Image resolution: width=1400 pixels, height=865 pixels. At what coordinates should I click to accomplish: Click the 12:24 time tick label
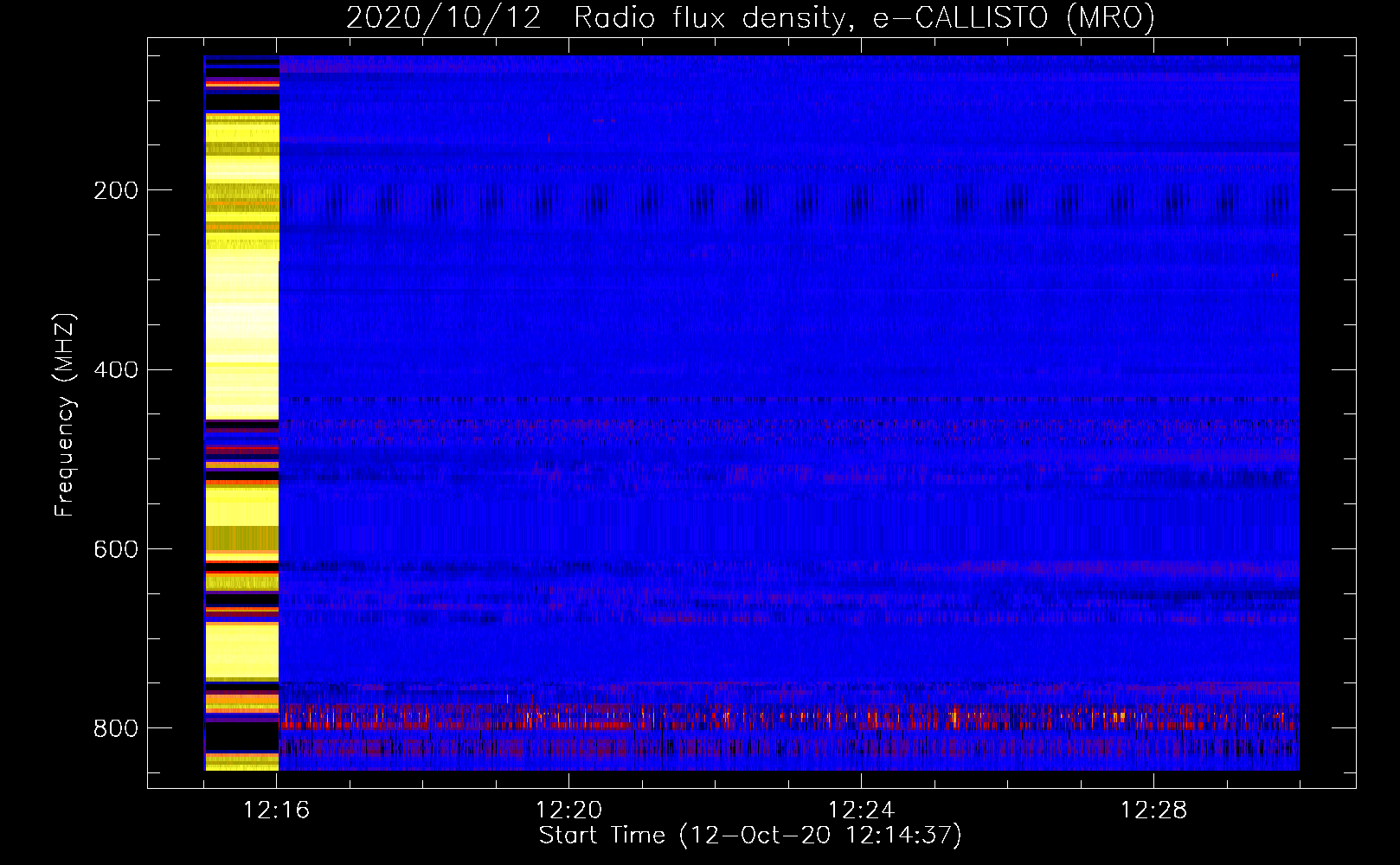tap(862, 811)
